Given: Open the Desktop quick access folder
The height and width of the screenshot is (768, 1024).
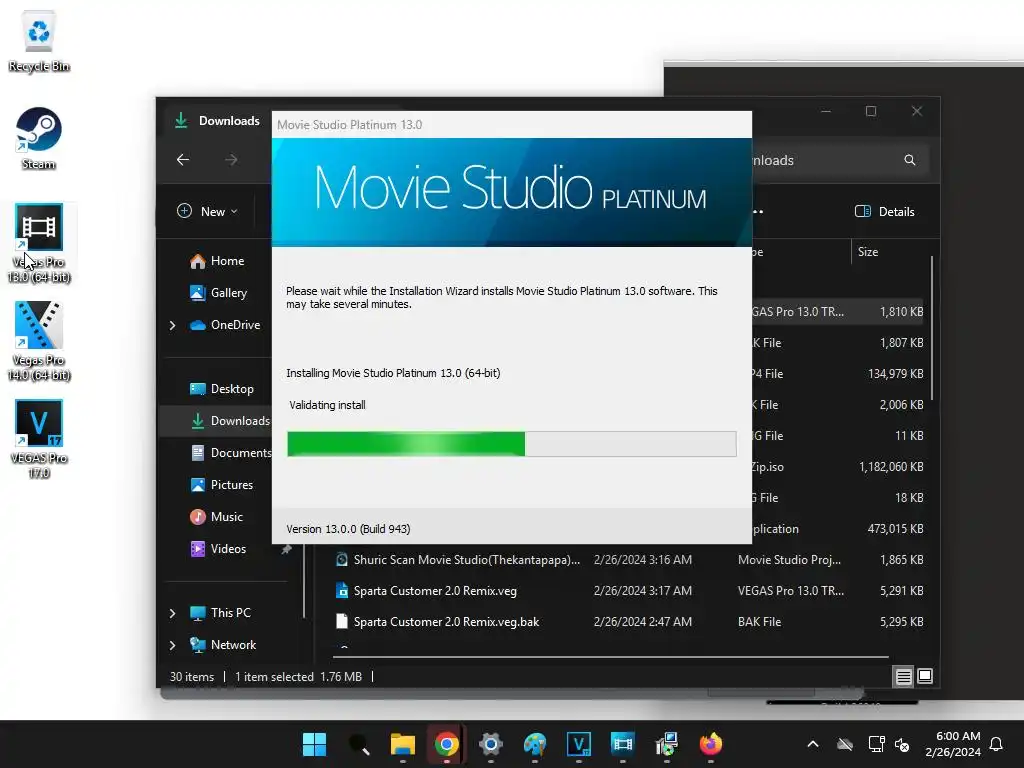Looking at the screenshot, I should pyautogui.click(x=221, y=389).
